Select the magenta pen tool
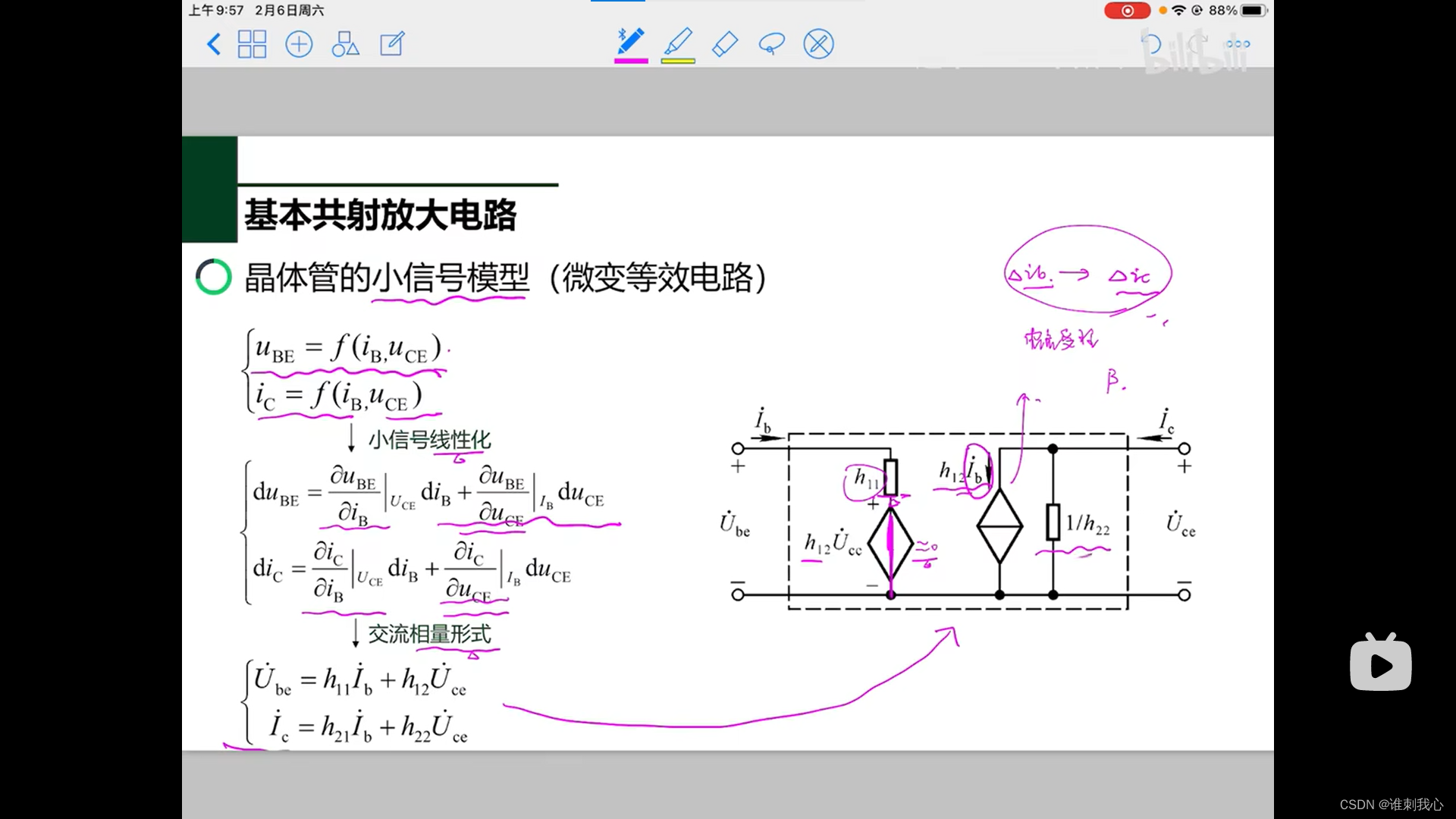The width and height of the screenshot is (1456, 819). click(631, 41)
